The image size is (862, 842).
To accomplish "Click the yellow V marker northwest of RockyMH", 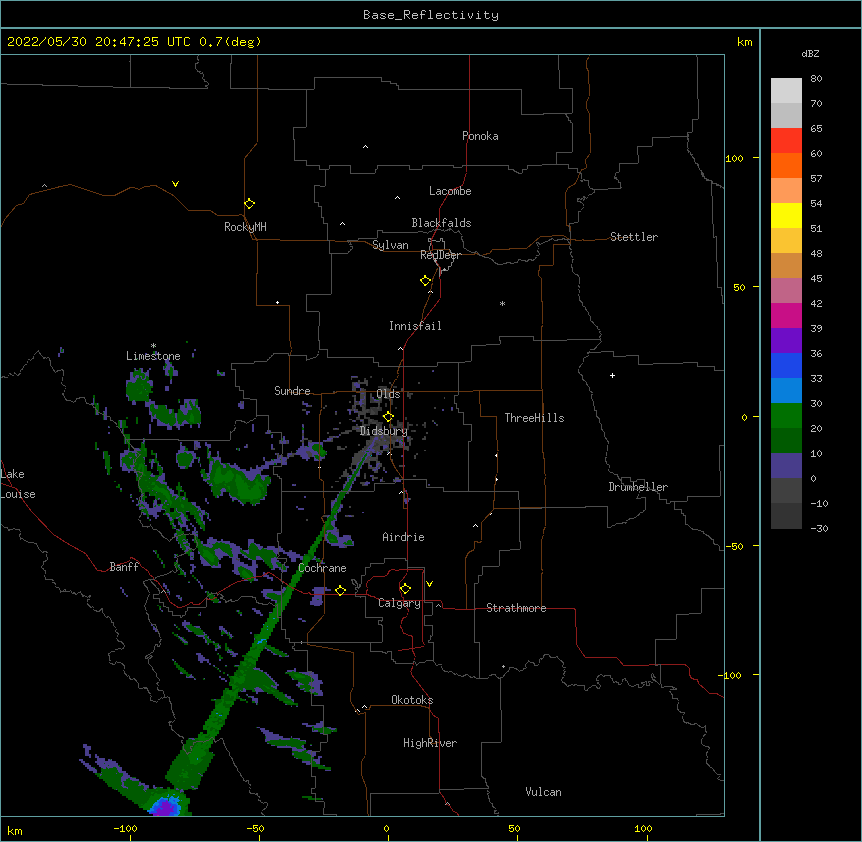I will coord(175,184).
